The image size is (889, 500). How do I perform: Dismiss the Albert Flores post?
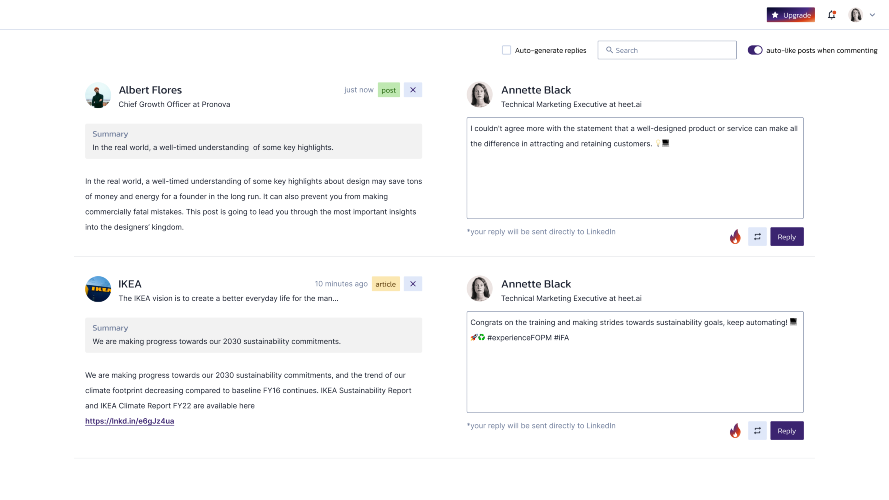(x=413, y=90)
